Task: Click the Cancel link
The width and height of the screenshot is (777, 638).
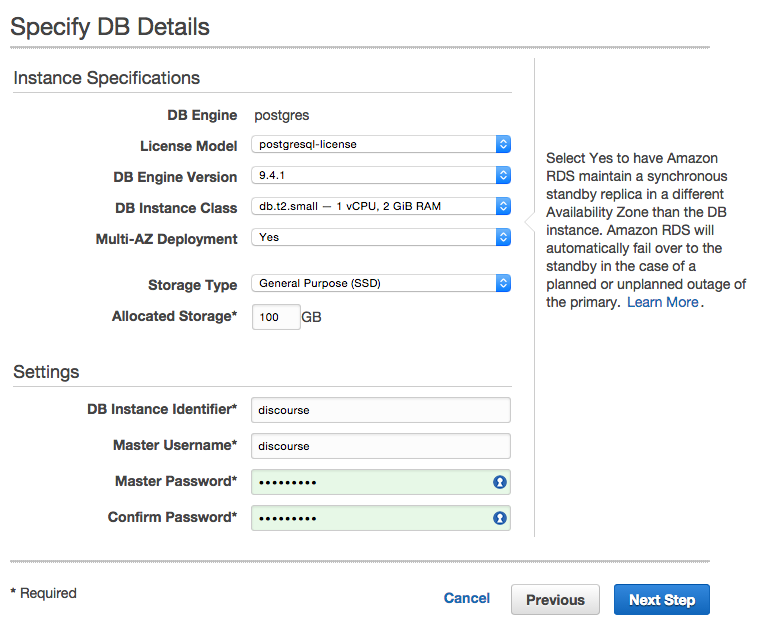Action: [x=467, y=598]
